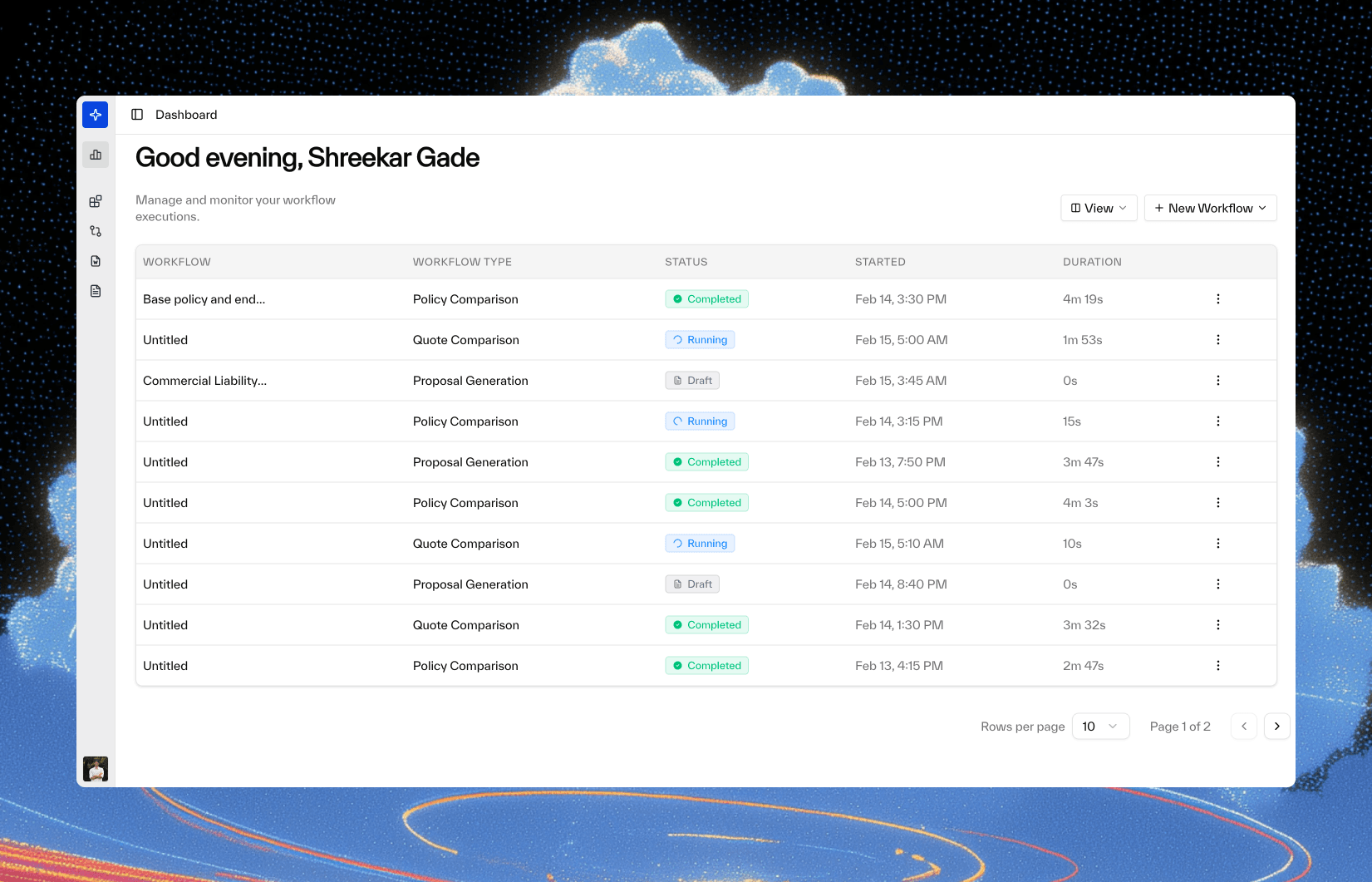The width and height of the screenshot is (1372, 882).
Task: Open the git-compare sidebar icon
Action: pos(96,231)
